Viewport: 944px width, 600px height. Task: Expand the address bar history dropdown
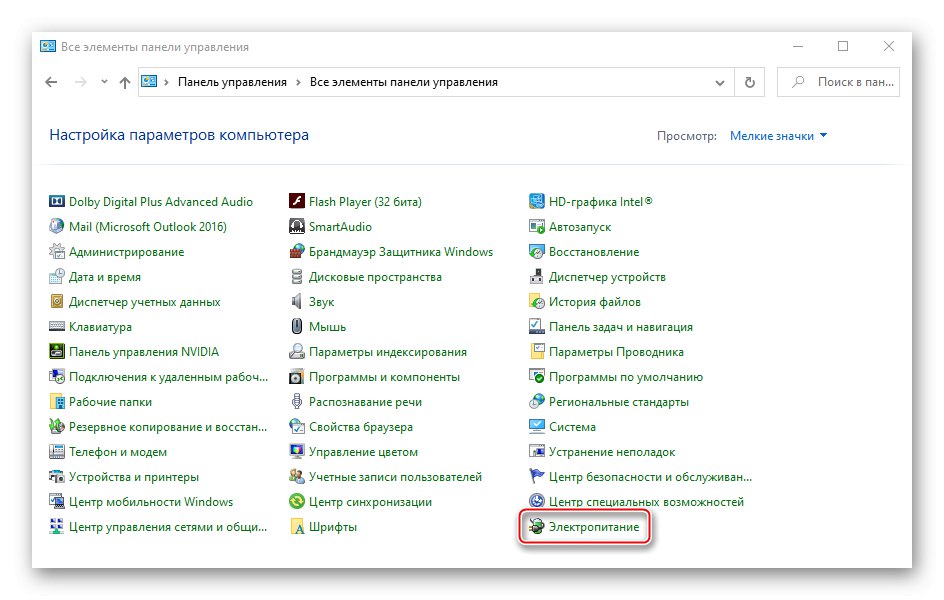click(719, 82)
